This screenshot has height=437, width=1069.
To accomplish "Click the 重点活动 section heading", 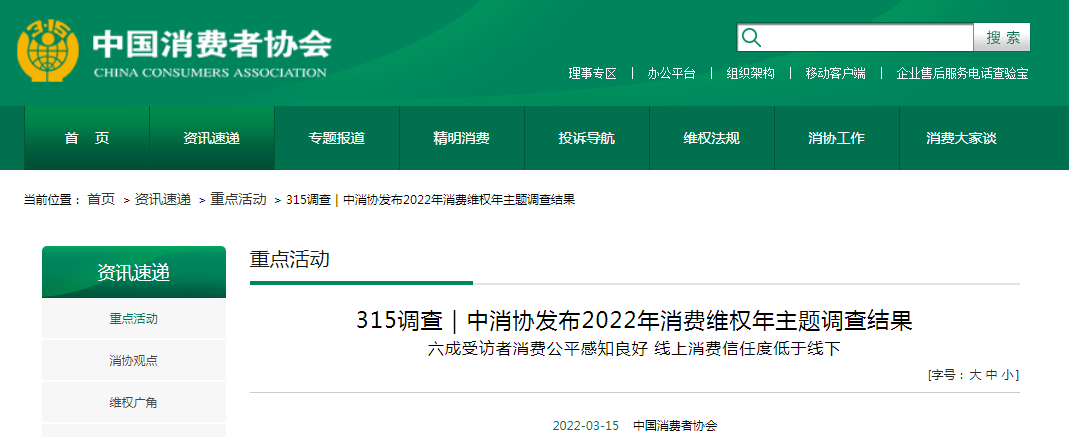I will pyautogui.click(x=290, y=260).
